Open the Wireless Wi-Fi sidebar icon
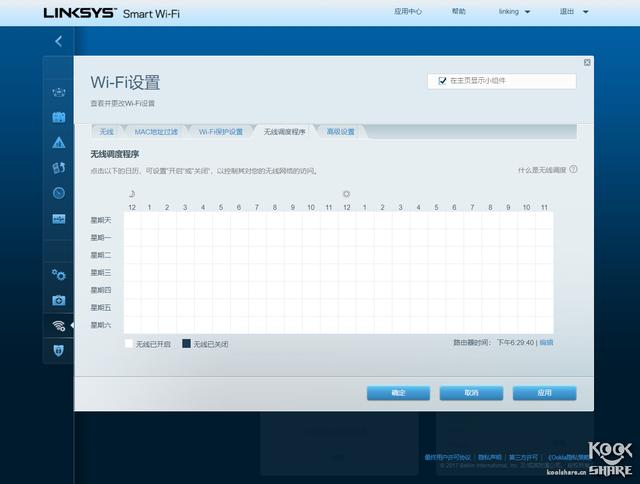The width and height of the screenshot is (640, 484). click(x=59, y=325)
